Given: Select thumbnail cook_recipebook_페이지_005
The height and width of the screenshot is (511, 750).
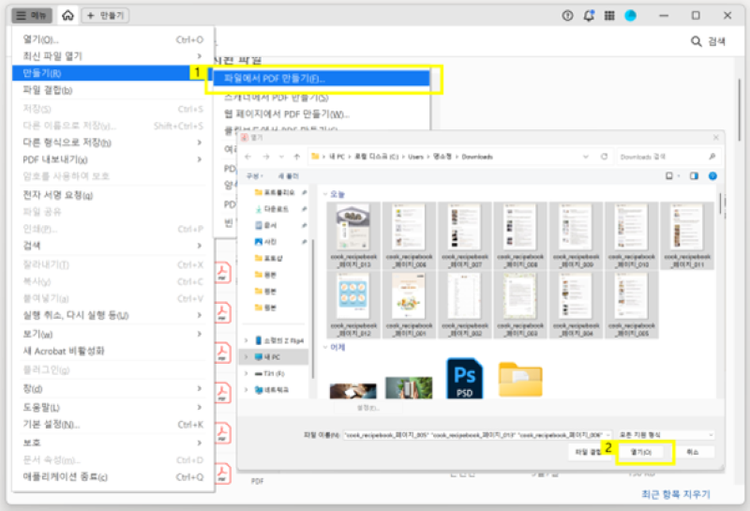Looking at the screenshot, I should pos(631,304).
